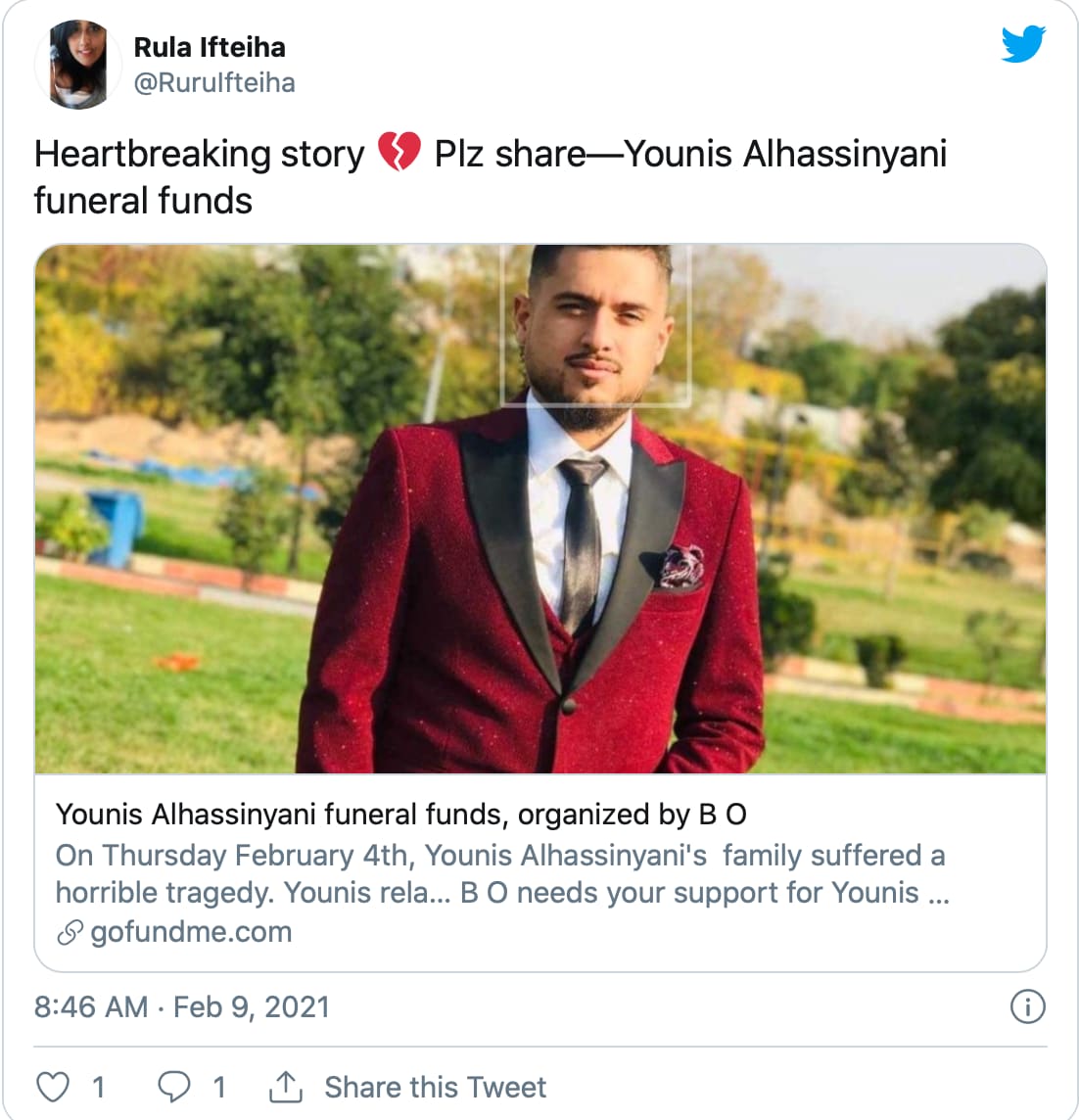The image size is (1079, 1120).
Task: Open the @RuruIfteiha handle link
Action: click(x=214, y=83)
